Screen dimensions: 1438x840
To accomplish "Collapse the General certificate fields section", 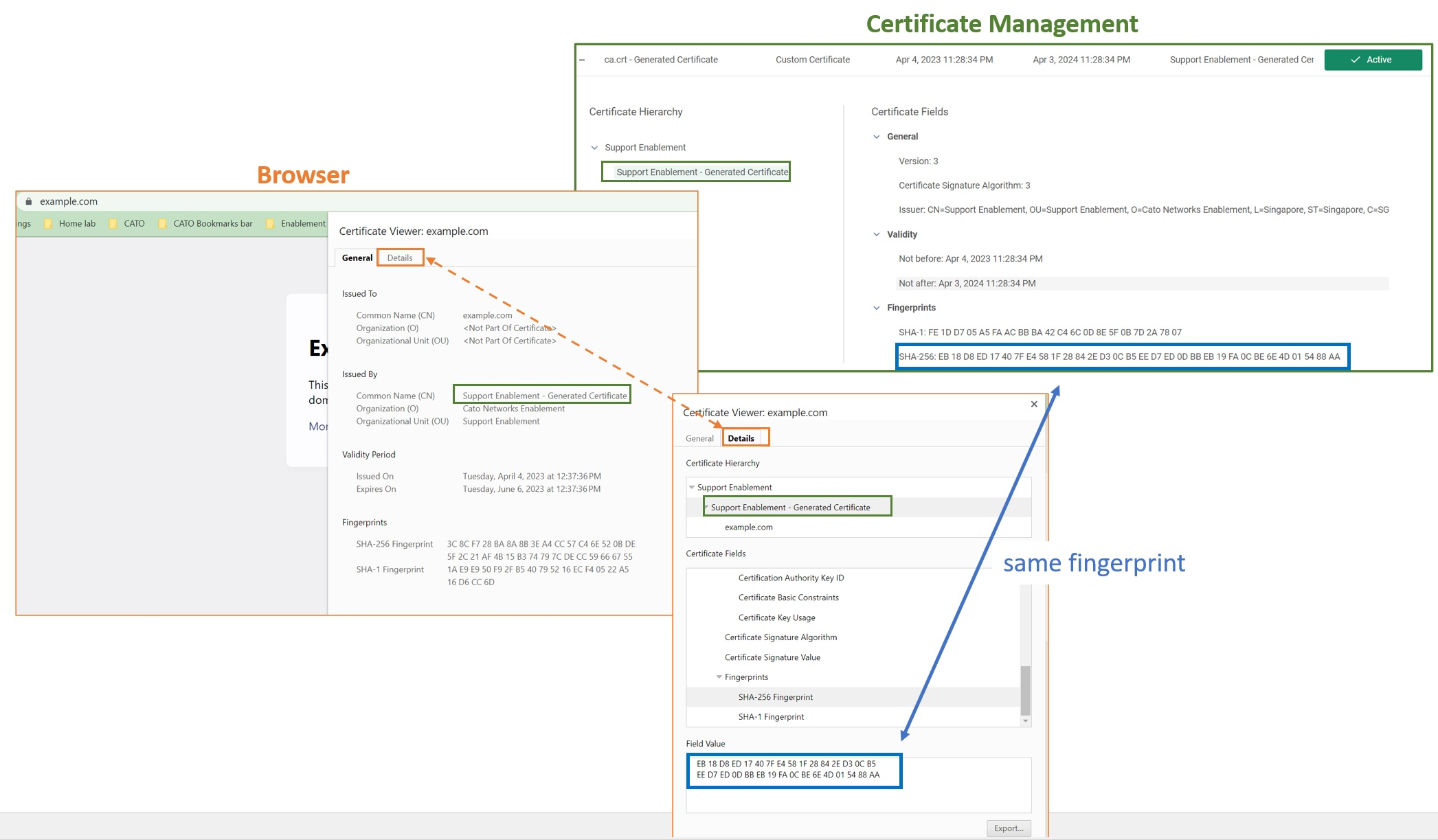I will [877, 137].
